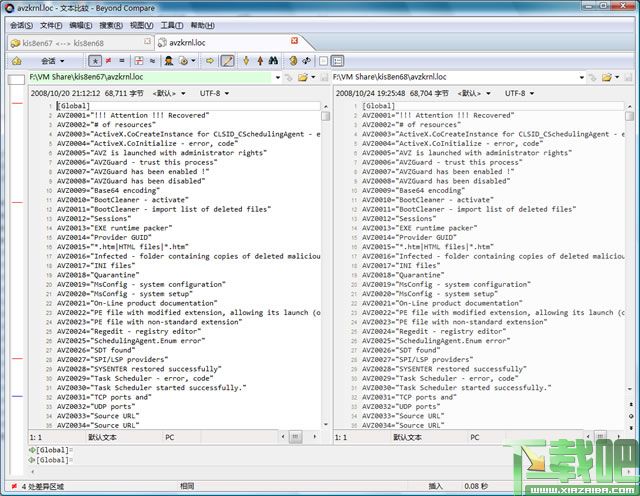
Task: Jump to next difference, yellow down arrow
Action: pos(246,61)
